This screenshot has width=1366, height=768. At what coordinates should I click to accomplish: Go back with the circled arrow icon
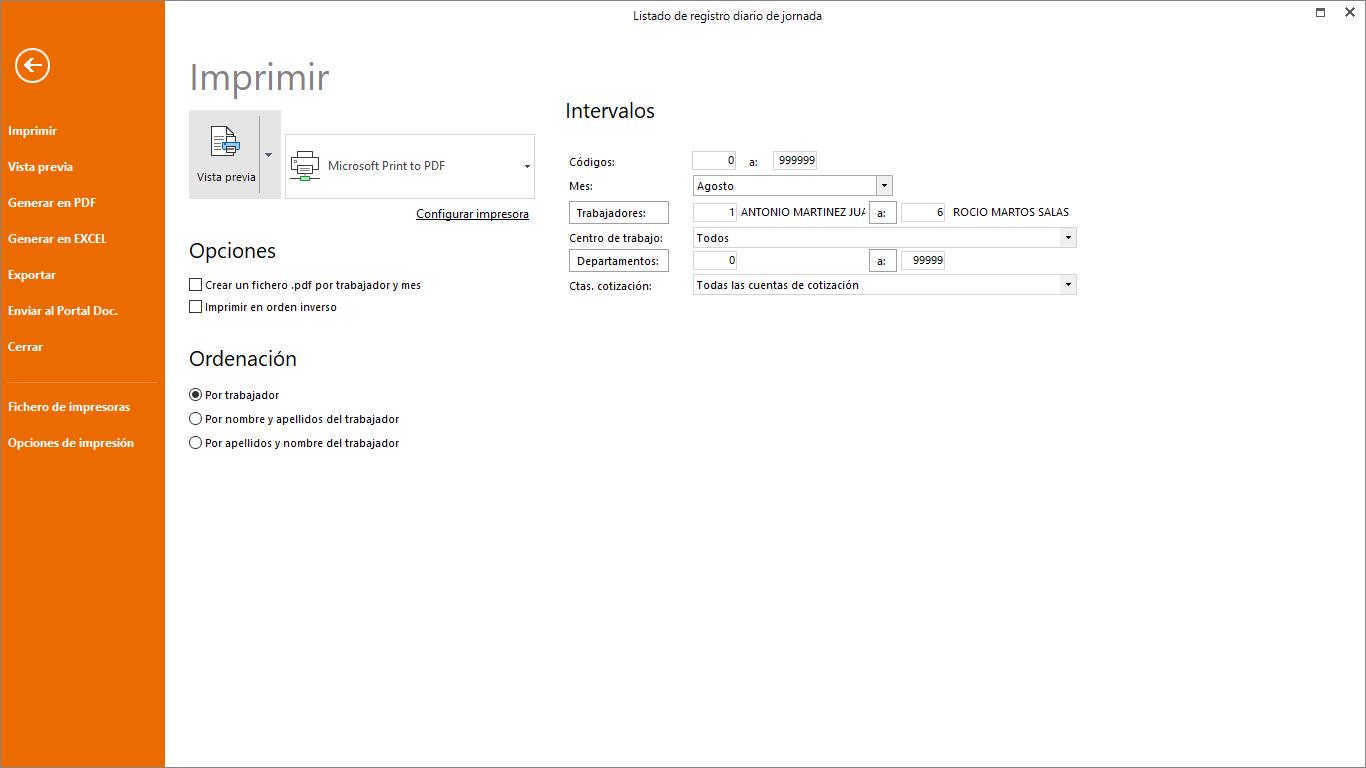click(x=32, y=66)
